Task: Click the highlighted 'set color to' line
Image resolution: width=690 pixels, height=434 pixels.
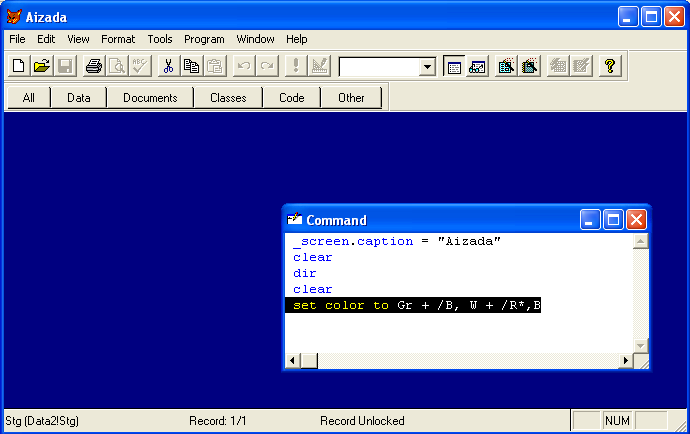Action: tap(413, 305)
